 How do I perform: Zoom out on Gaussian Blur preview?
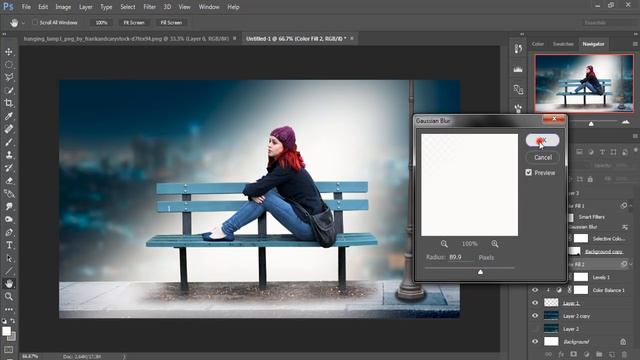(444, 244)
